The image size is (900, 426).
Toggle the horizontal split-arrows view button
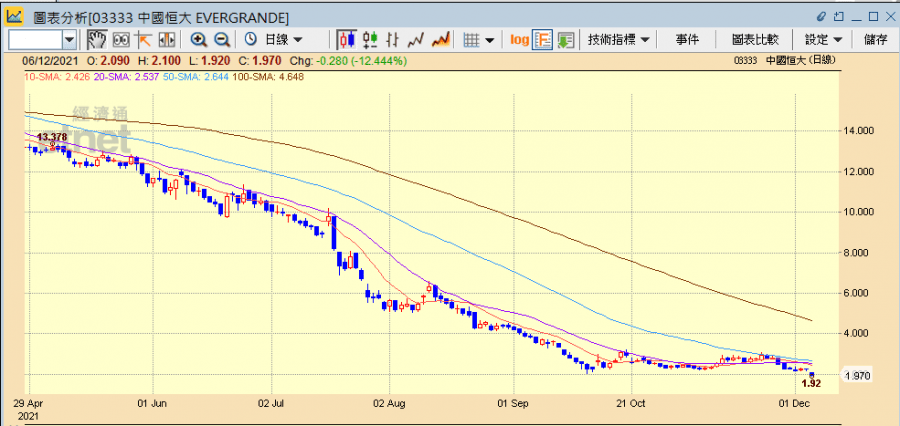(x=167, y=39)
